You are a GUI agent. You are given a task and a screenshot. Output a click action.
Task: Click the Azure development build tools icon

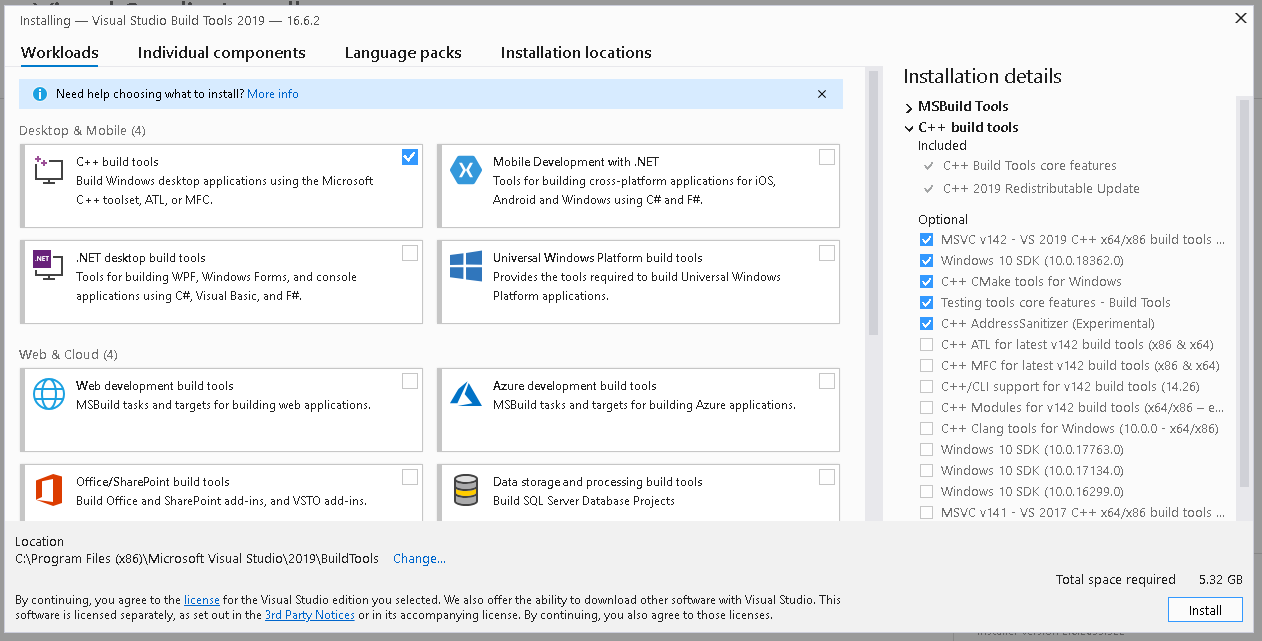click(466, 394)
